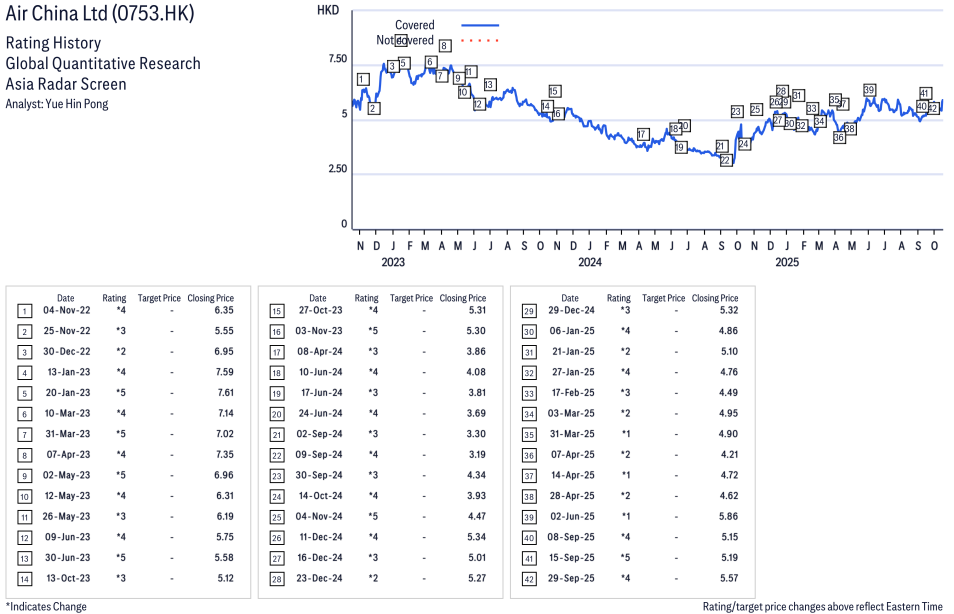Click the Air China Ltd (0753.HK) title
This screenshot has height=614, width=954.
click(100, 14)
